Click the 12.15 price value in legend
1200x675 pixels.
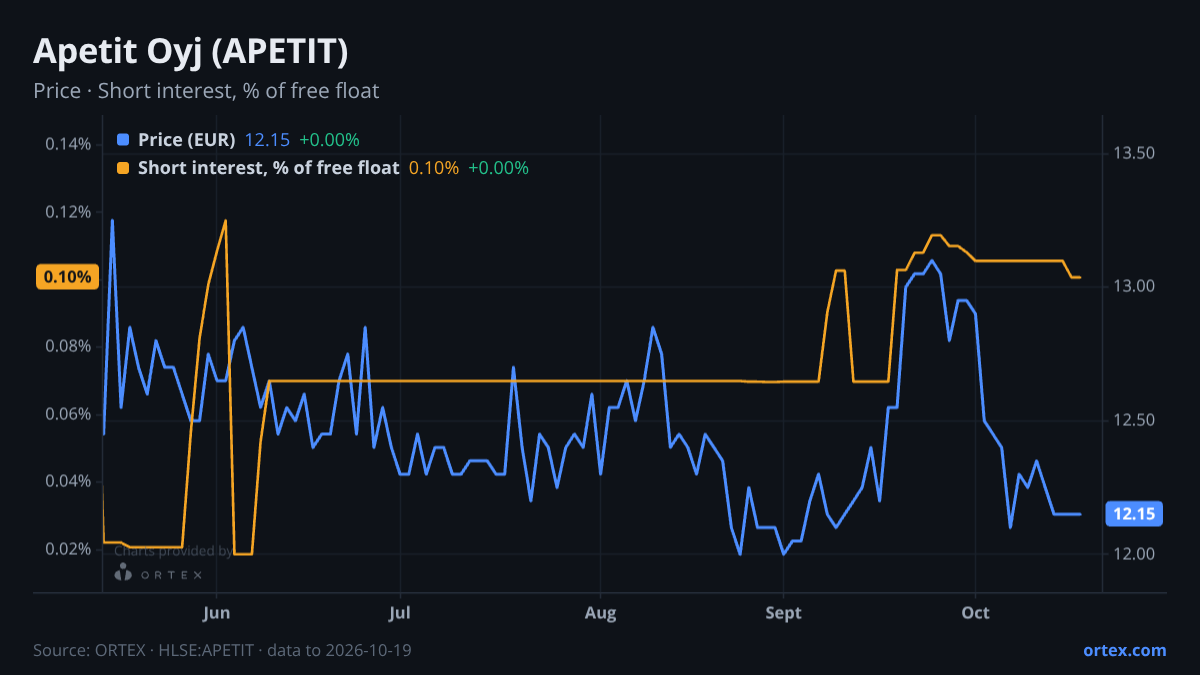coord(267,140)
